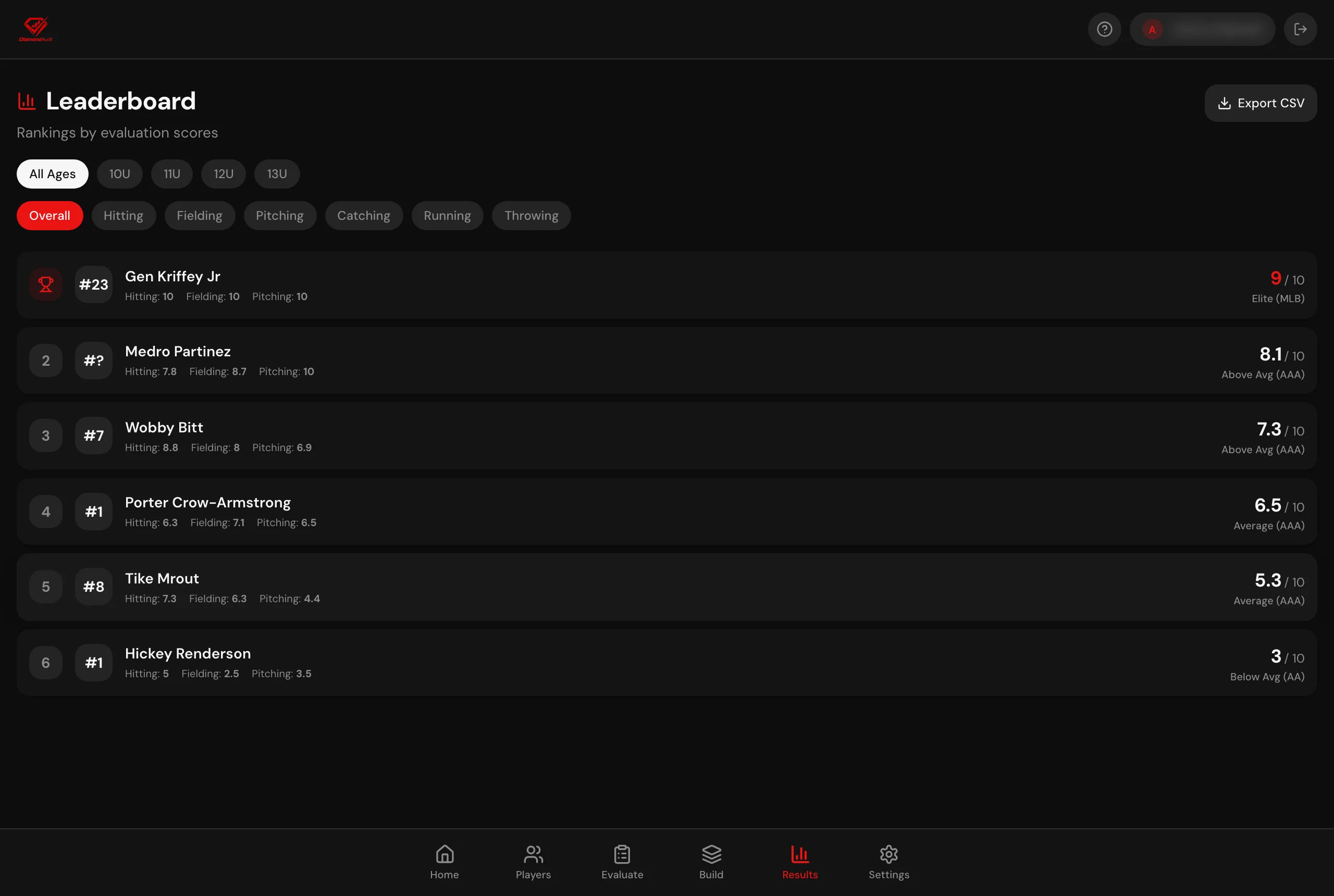Switch to the Pitching category
This screenshot has height=896, width=1334.
[x=279, y=216]
